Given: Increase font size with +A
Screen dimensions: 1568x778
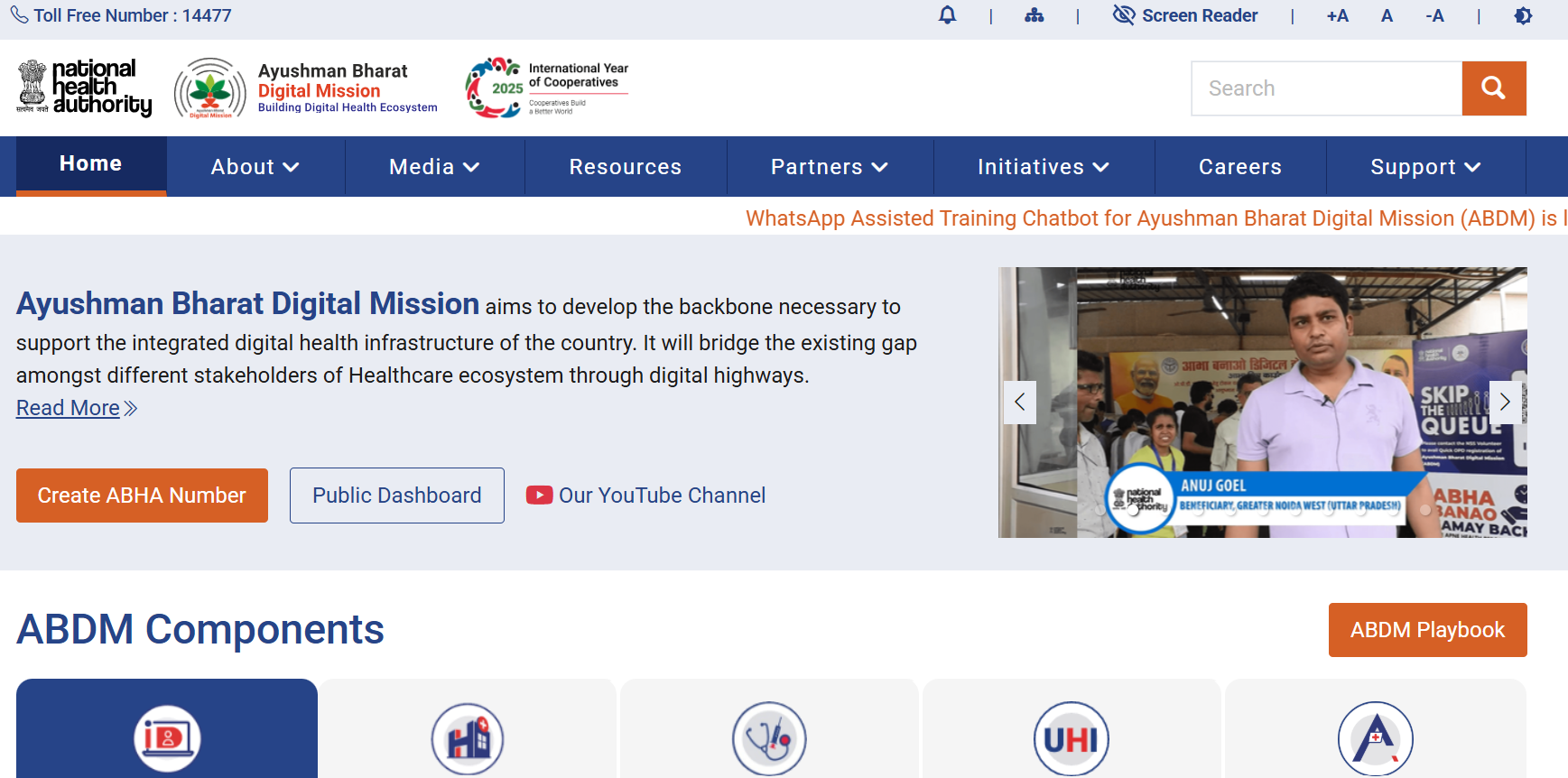Looking at the screenshot, I should coord(1338,15).
